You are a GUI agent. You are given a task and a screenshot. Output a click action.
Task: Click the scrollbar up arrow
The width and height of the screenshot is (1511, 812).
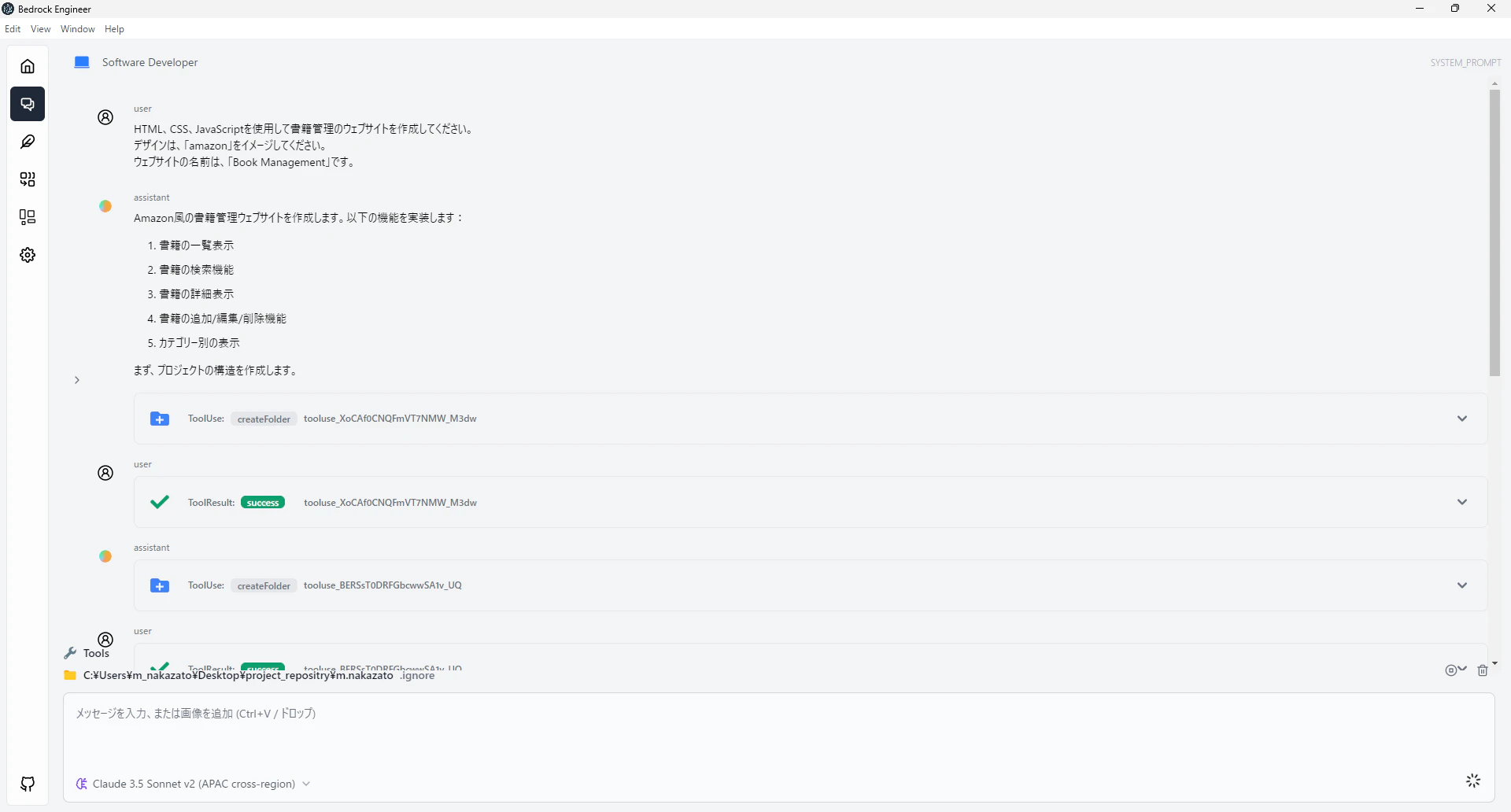[1494, 83]
